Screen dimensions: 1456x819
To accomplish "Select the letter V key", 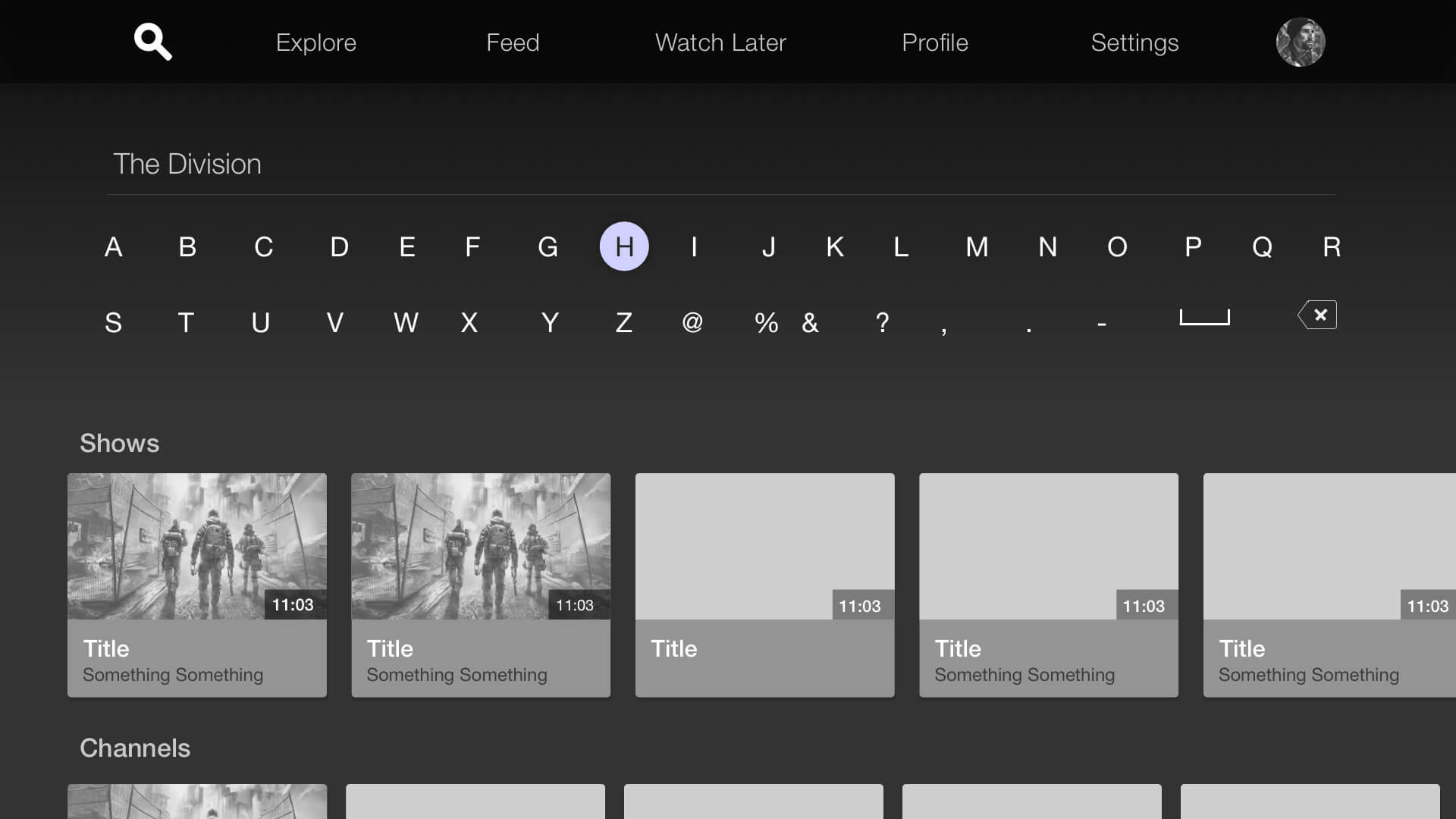I will (x=334, y=323).
